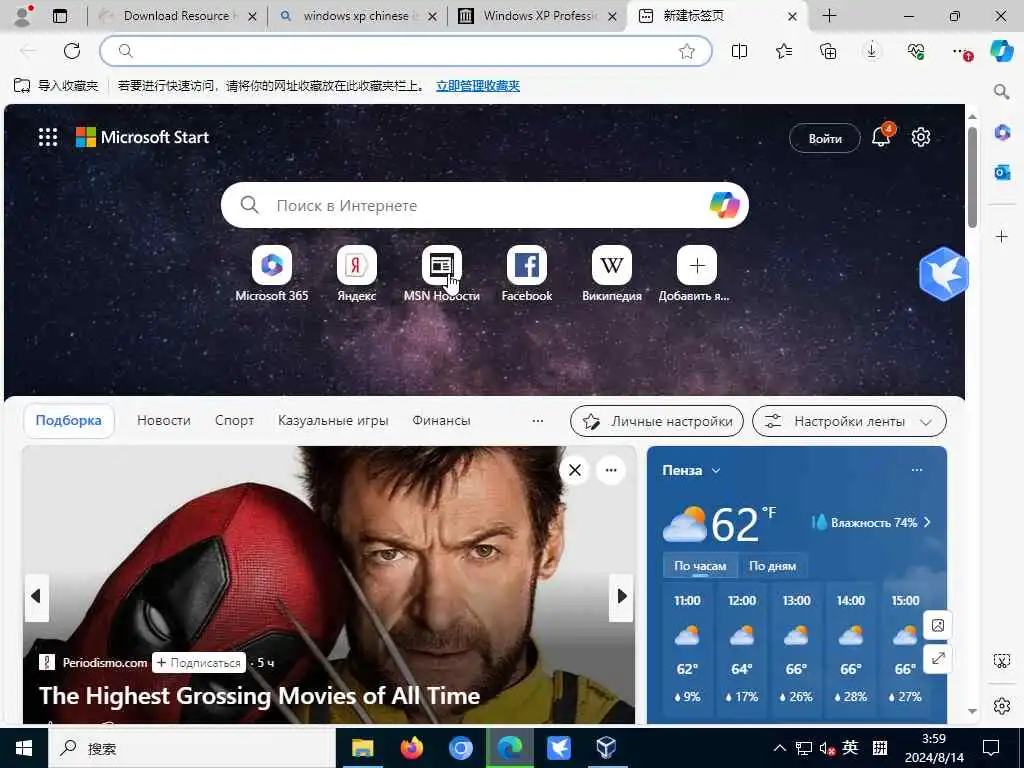Click the Войти sign-in button

click(x=825, y=138)
